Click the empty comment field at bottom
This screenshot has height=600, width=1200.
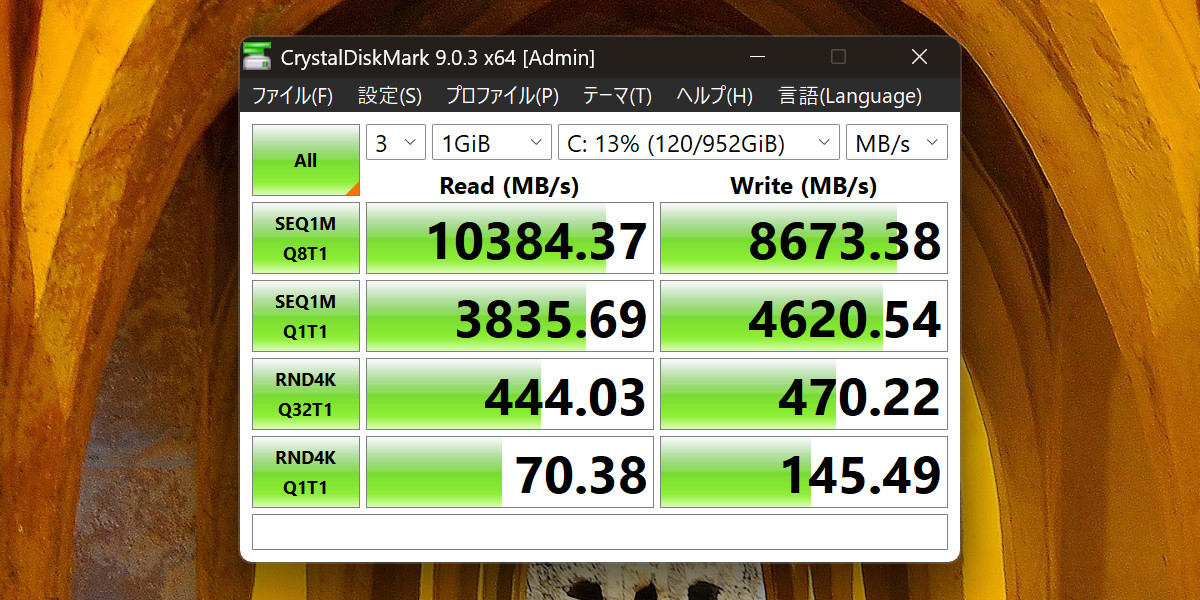click(x=600, y=532)
